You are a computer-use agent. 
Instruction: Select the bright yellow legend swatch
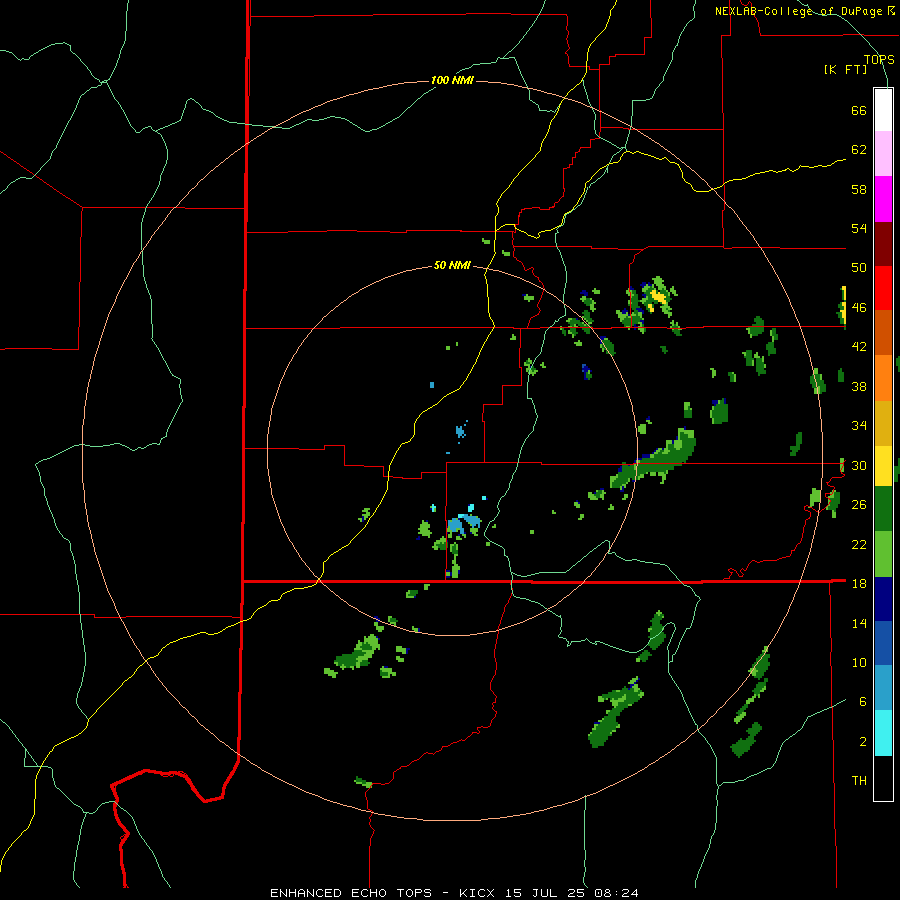(x=883, y=465)
